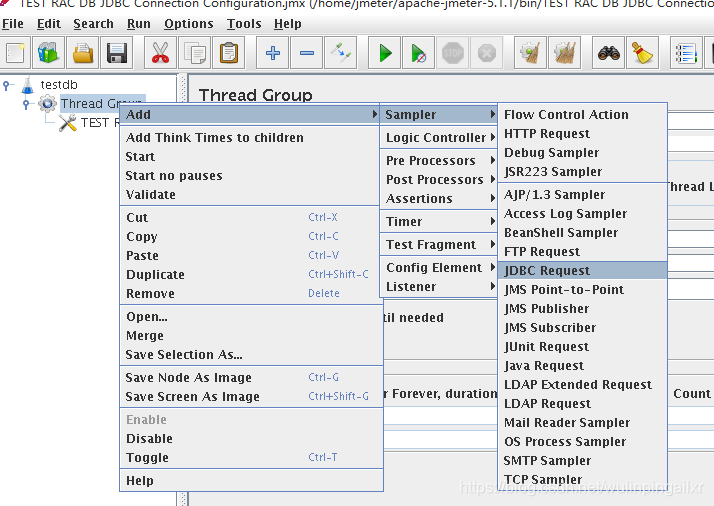Open the Edit menu
Screen dimensions: 714x506
(x=48, y=24)
